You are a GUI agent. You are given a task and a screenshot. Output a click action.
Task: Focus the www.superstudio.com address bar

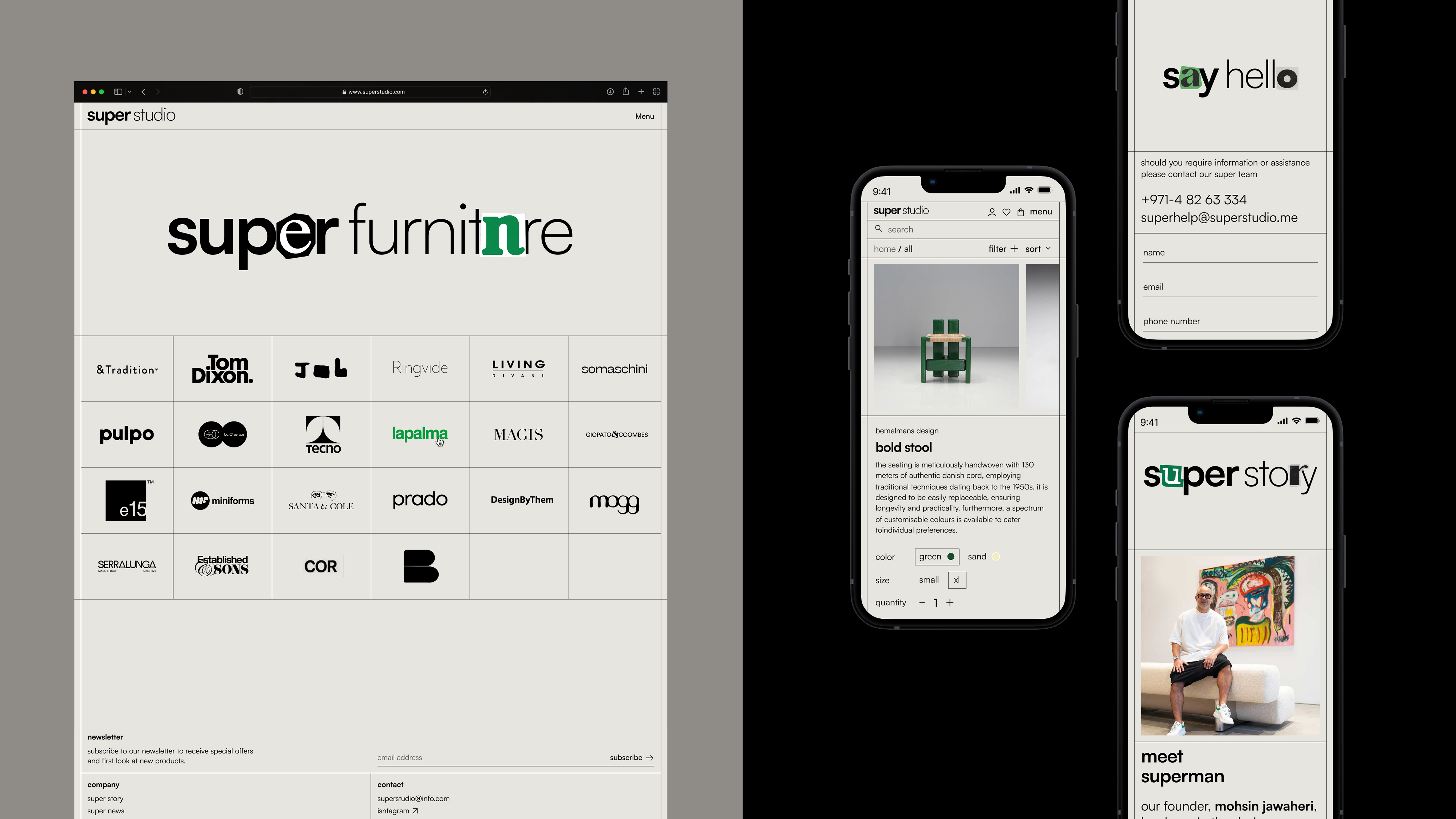370,92
